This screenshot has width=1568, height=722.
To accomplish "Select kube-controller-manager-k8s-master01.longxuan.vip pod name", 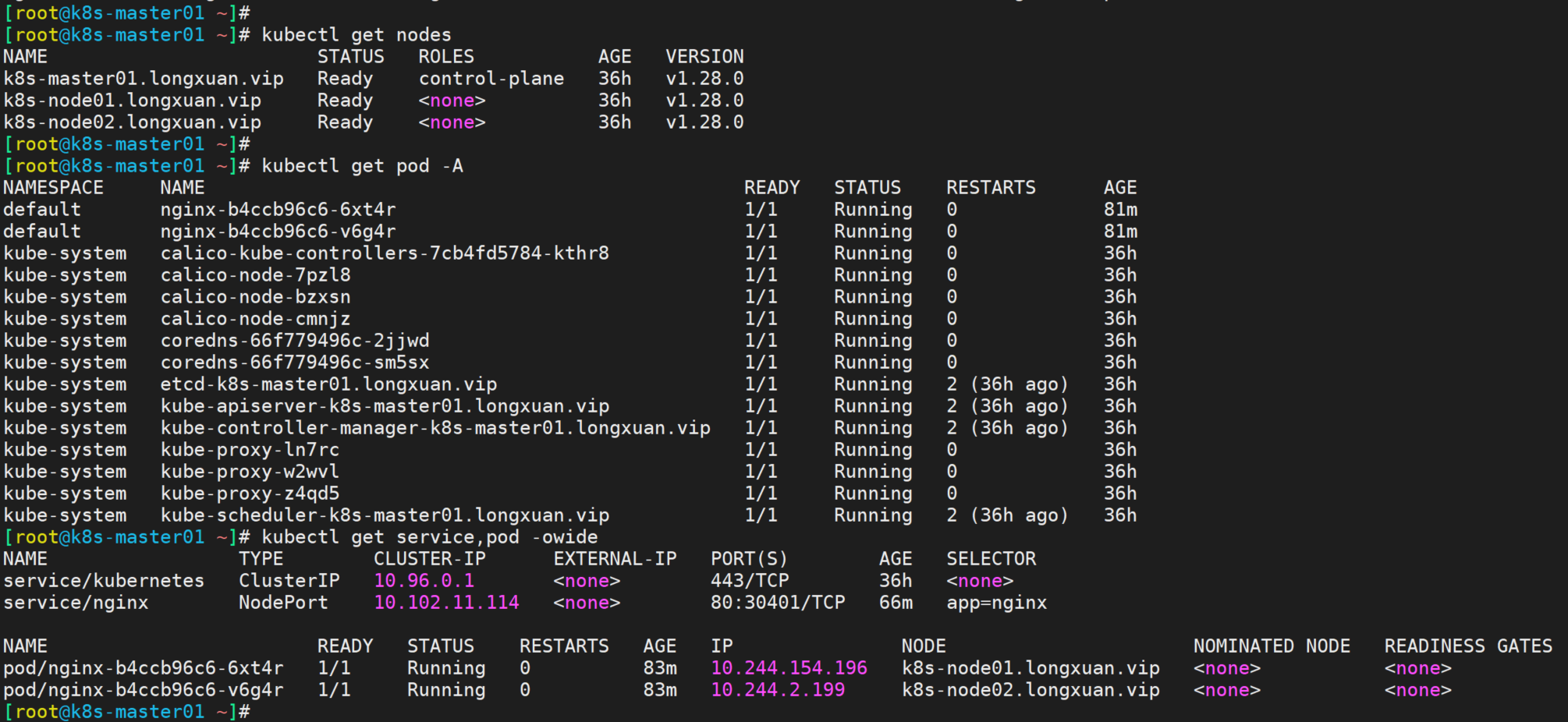I will tap(435, 428).
